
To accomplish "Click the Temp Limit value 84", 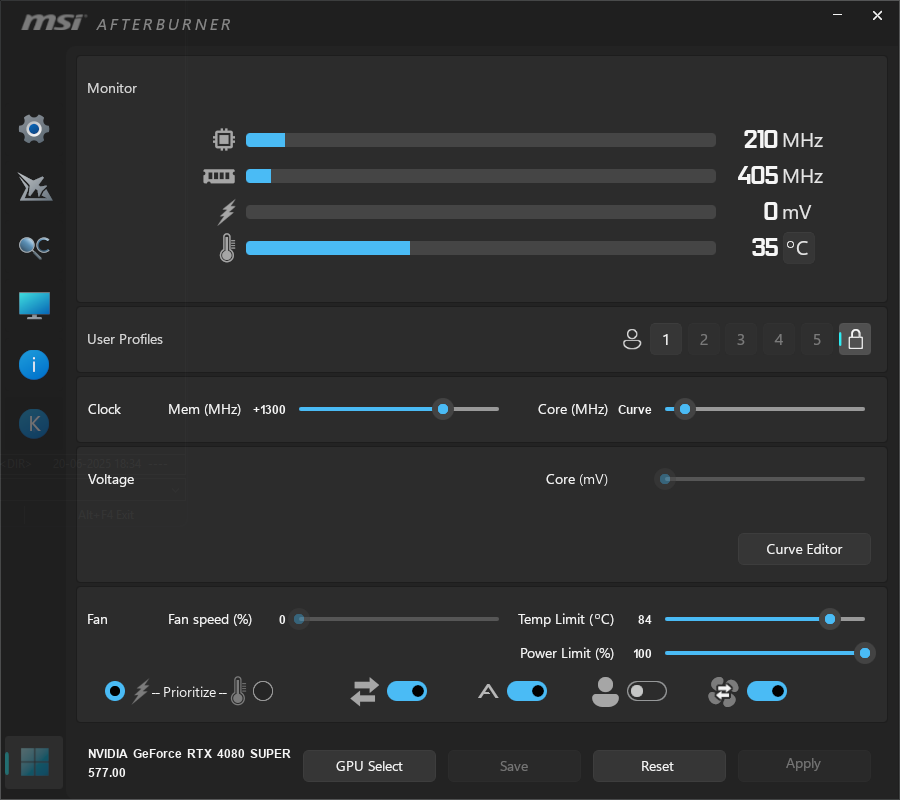I will (x=645, y=620).
